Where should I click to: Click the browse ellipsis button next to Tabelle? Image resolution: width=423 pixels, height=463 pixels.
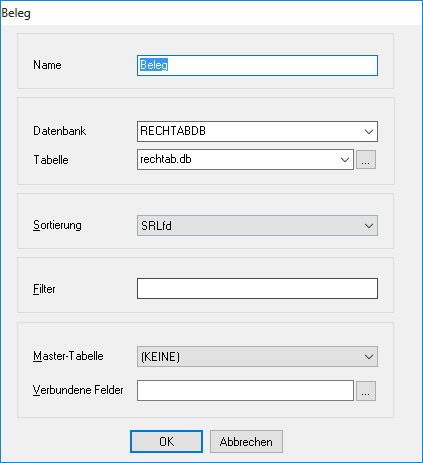click(366, 160)
